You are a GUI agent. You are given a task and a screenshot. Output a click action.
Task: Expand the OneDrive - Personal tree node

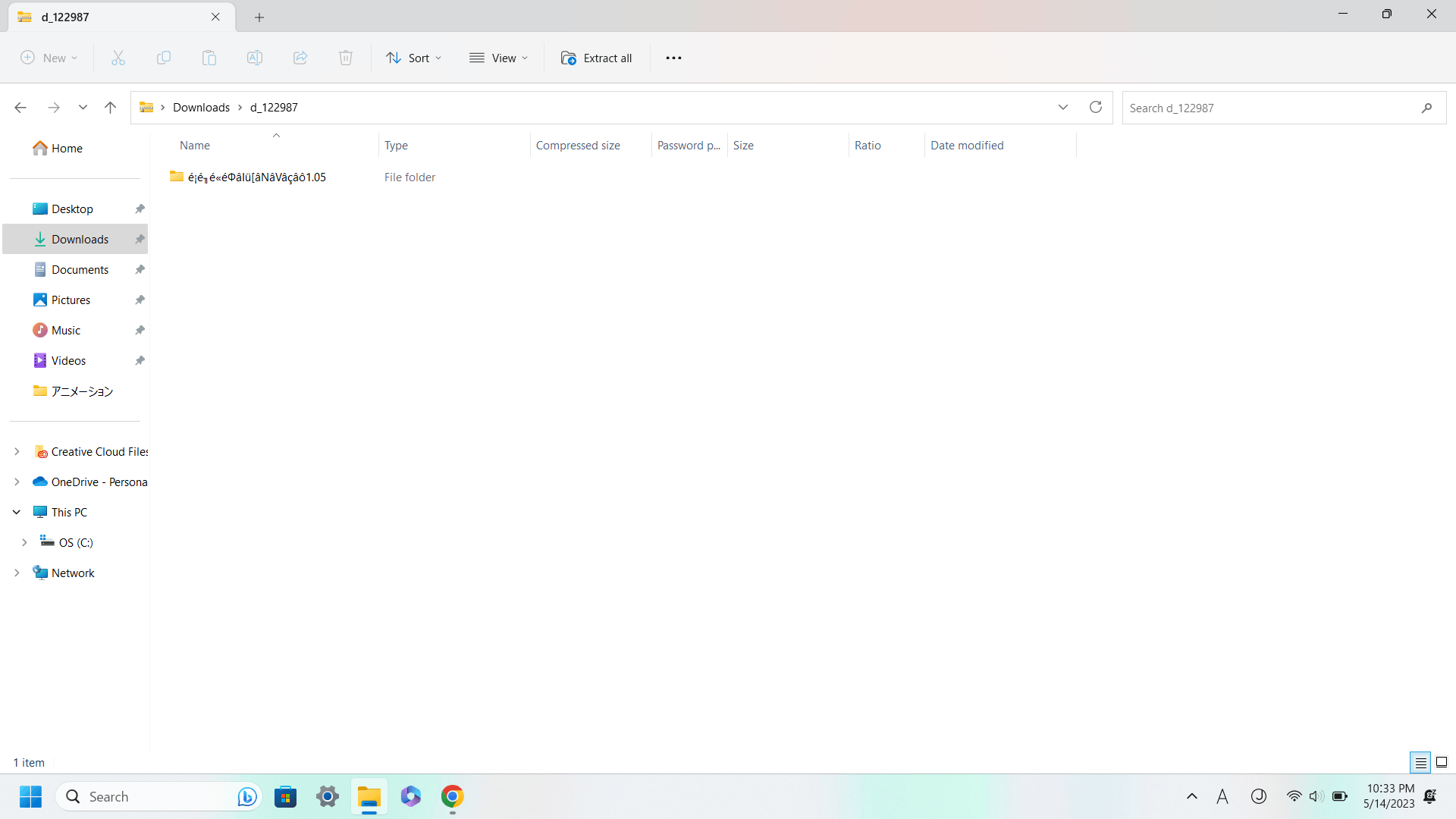click(17, 482)
